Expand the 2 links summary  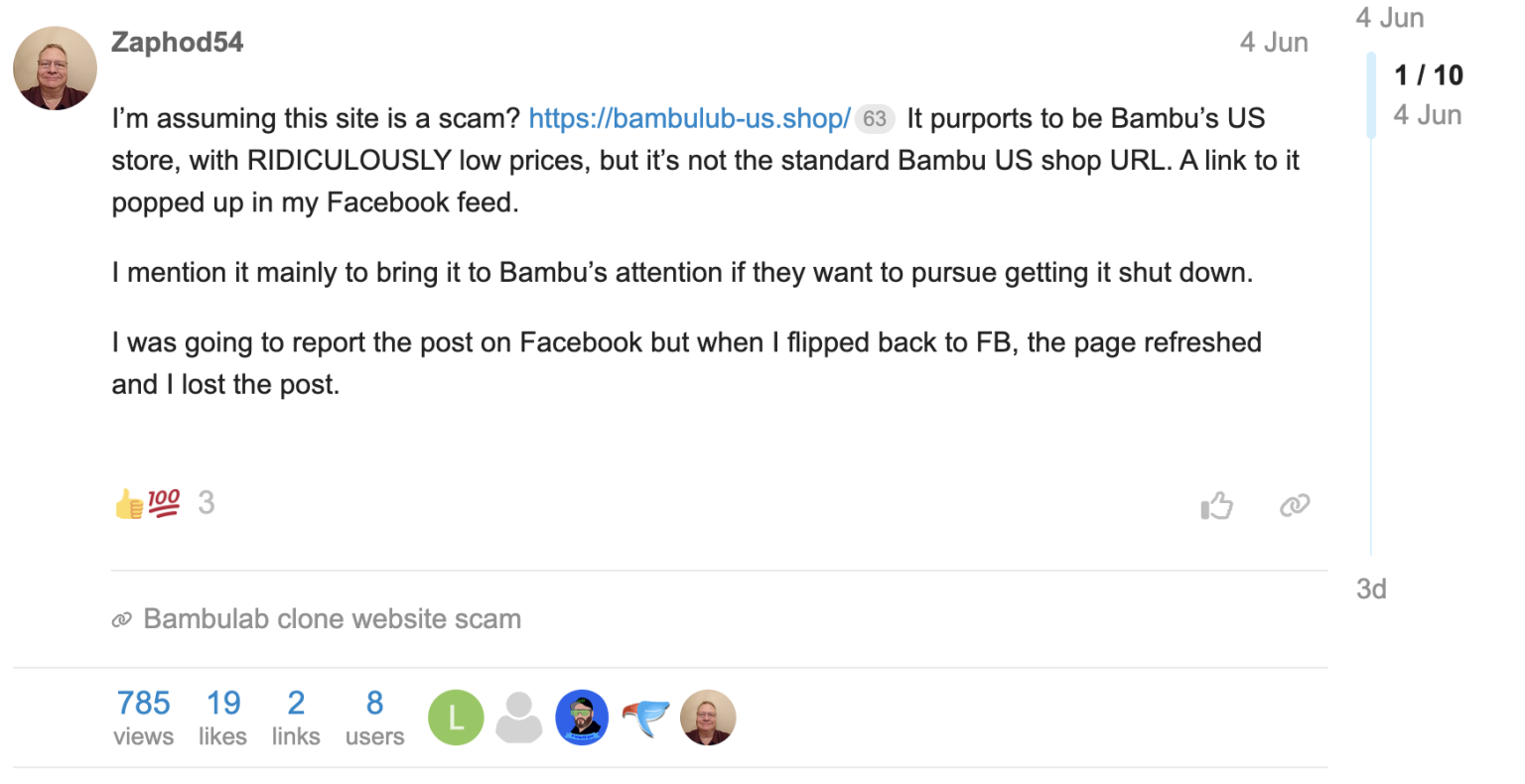(296, 718)
